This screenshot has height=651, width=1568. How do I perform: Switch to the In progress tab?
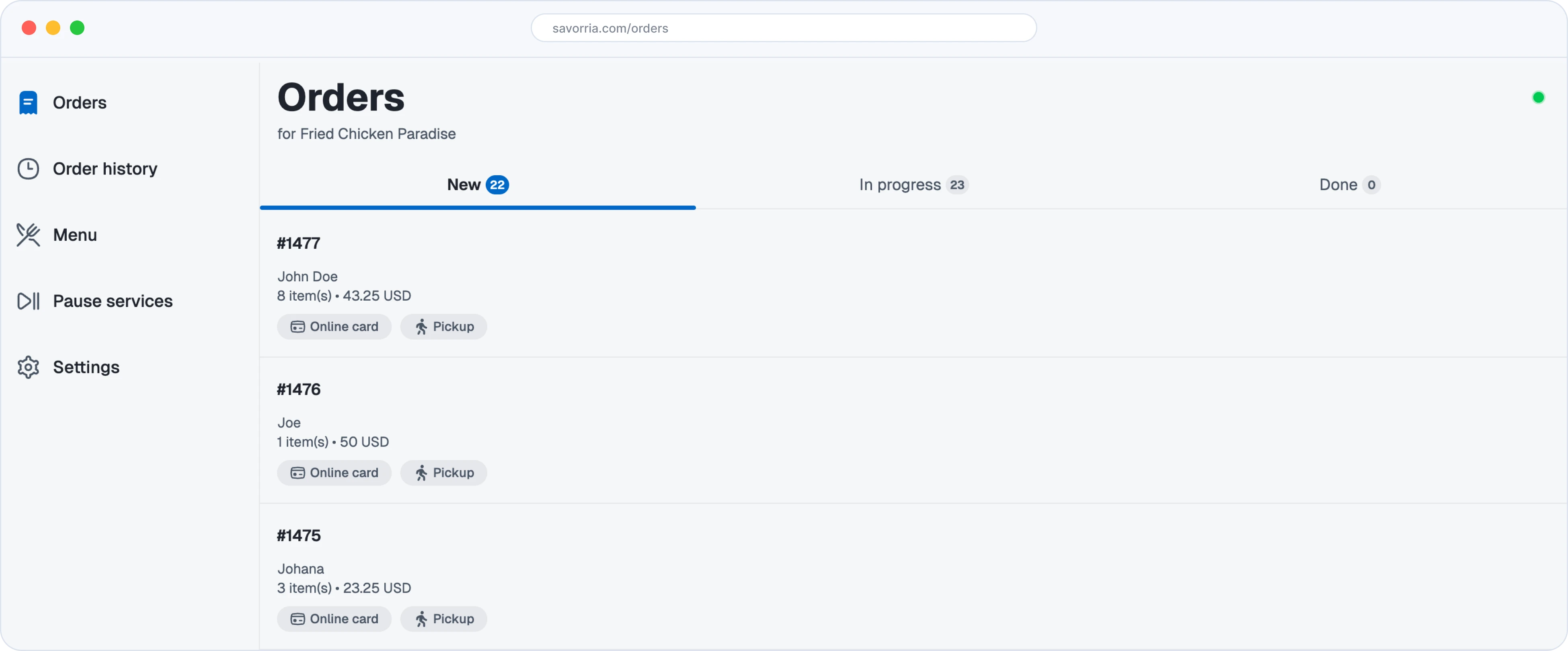tap(913, 184)
